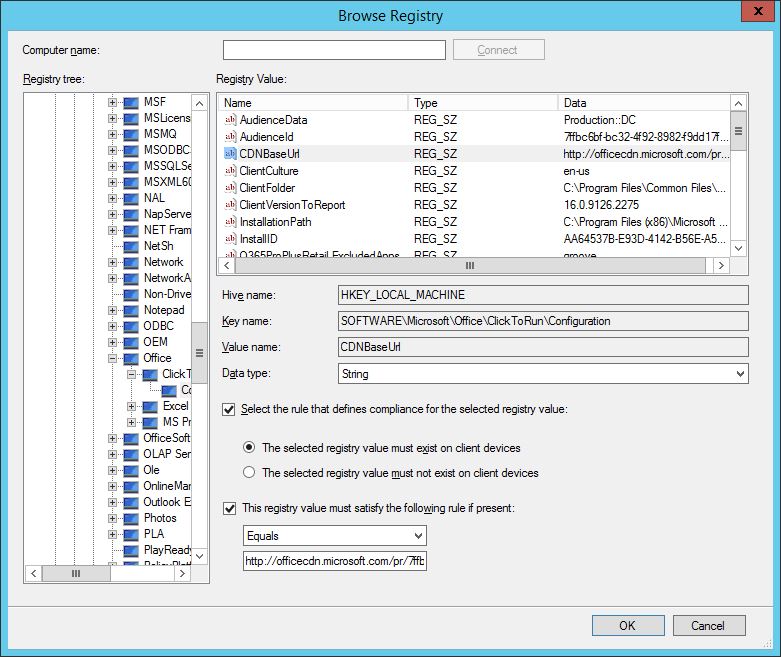Click registry tree scroll up arrow
Screen dimensions: 781x657
tap(200, 104)
